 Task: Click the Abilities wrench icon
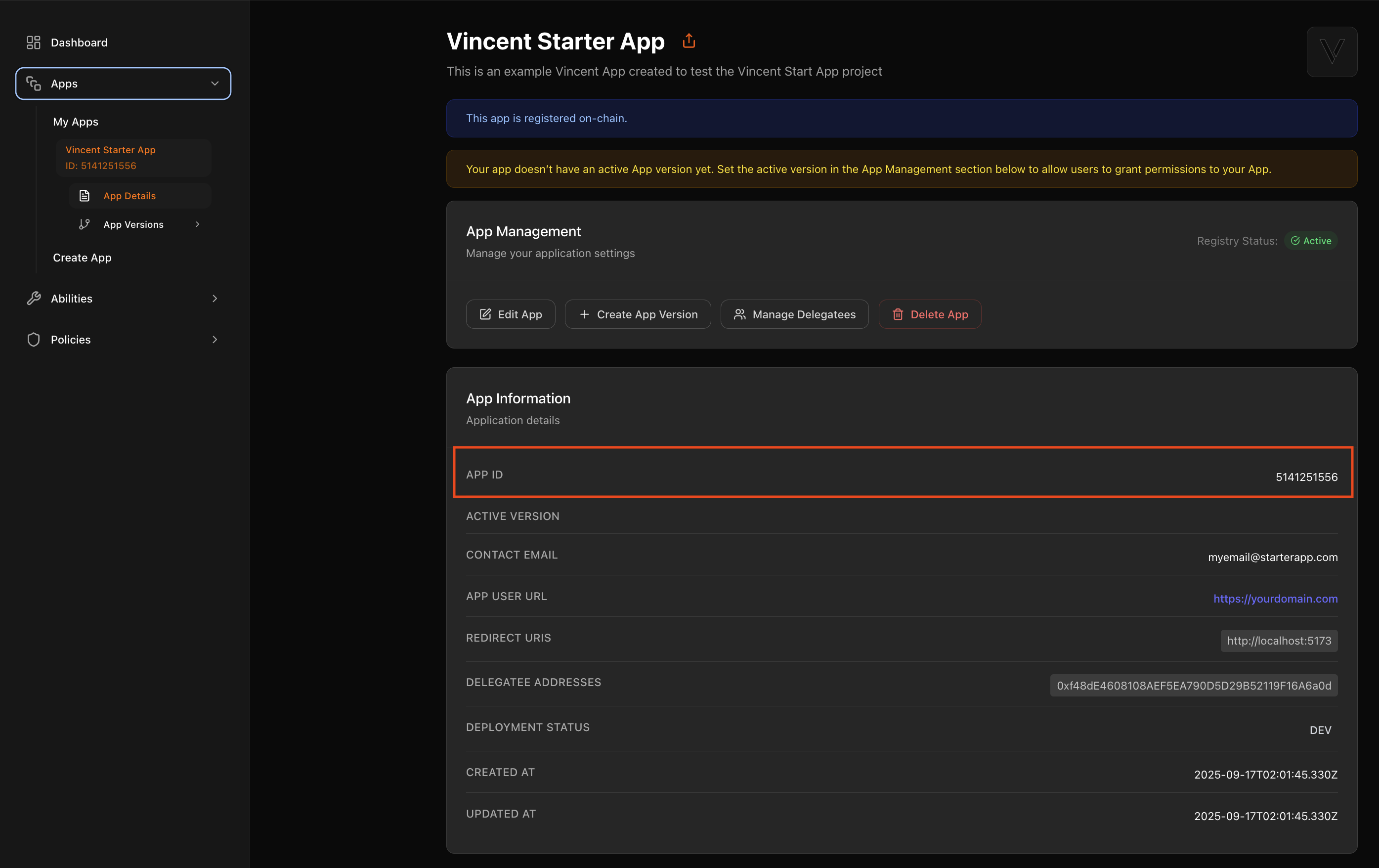(x=34, y=298)
